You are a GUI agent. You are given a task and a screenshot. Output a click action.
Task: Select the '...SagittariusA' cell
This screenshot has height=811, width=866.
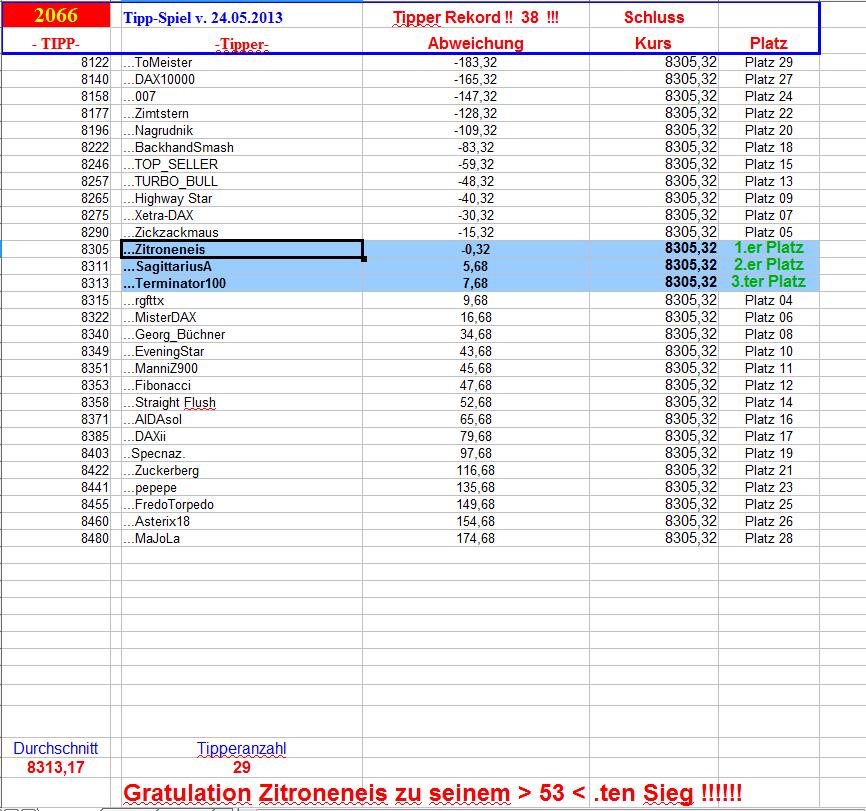[242, 266]
